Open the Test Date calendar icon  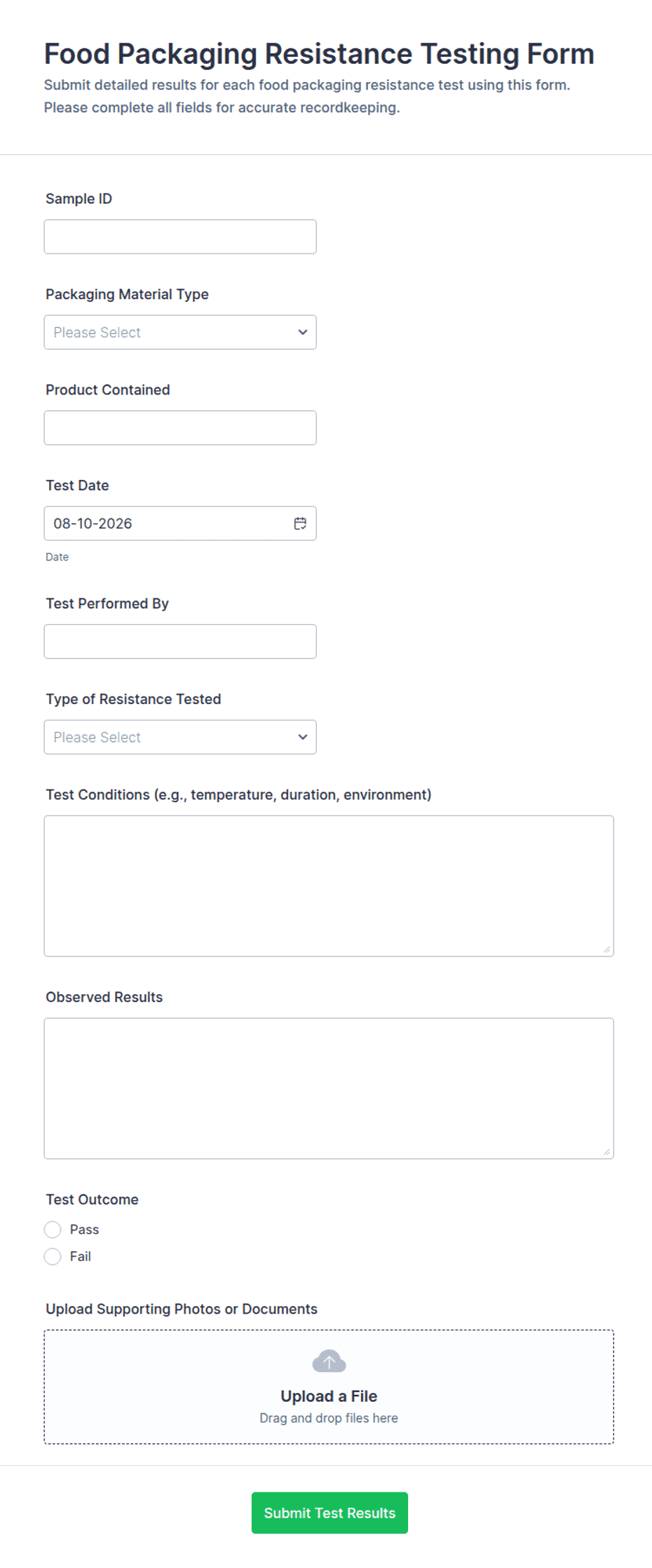(300, 523)
